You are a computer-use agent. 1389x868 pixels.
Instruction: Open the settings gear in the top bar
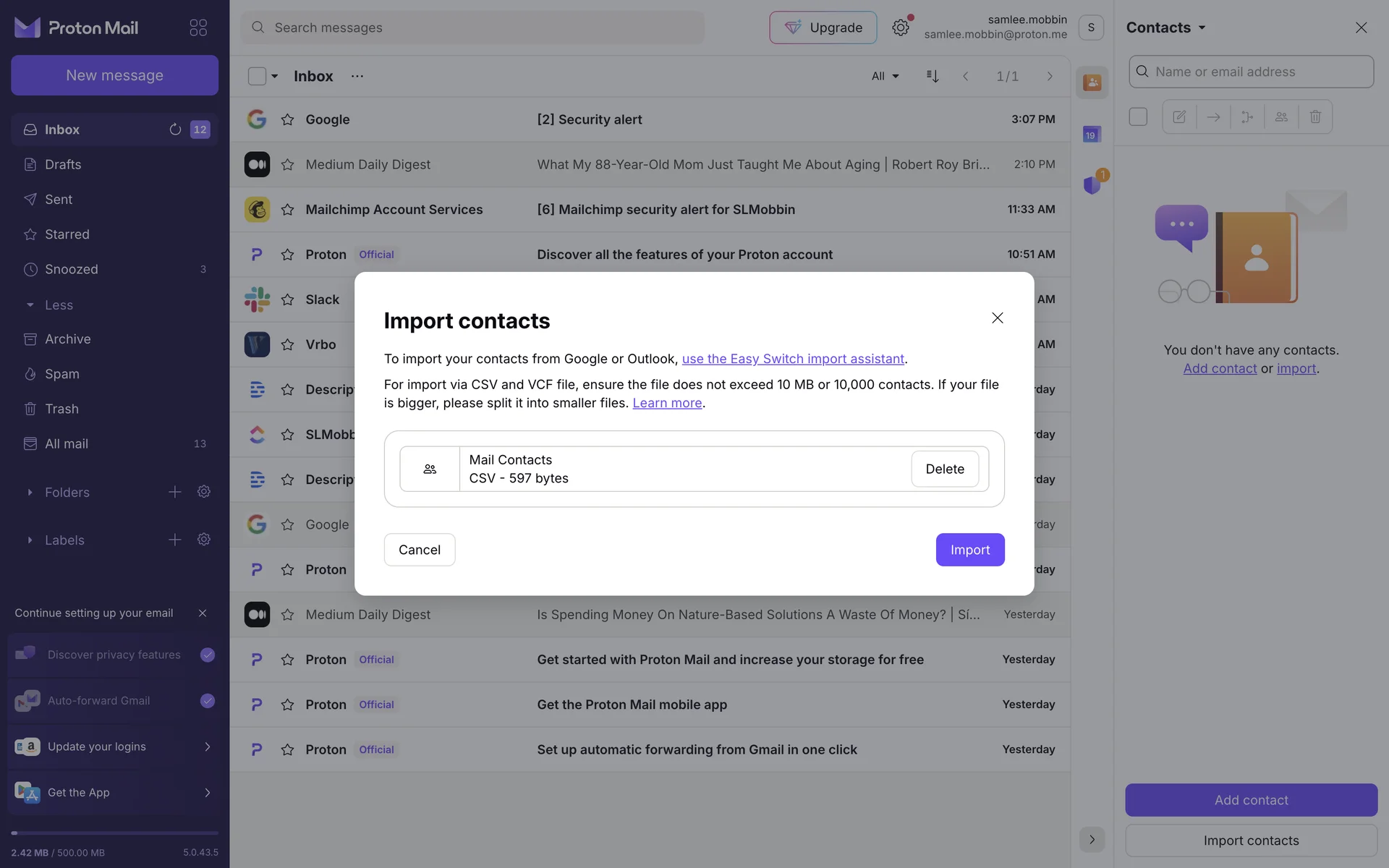point(900,27)
